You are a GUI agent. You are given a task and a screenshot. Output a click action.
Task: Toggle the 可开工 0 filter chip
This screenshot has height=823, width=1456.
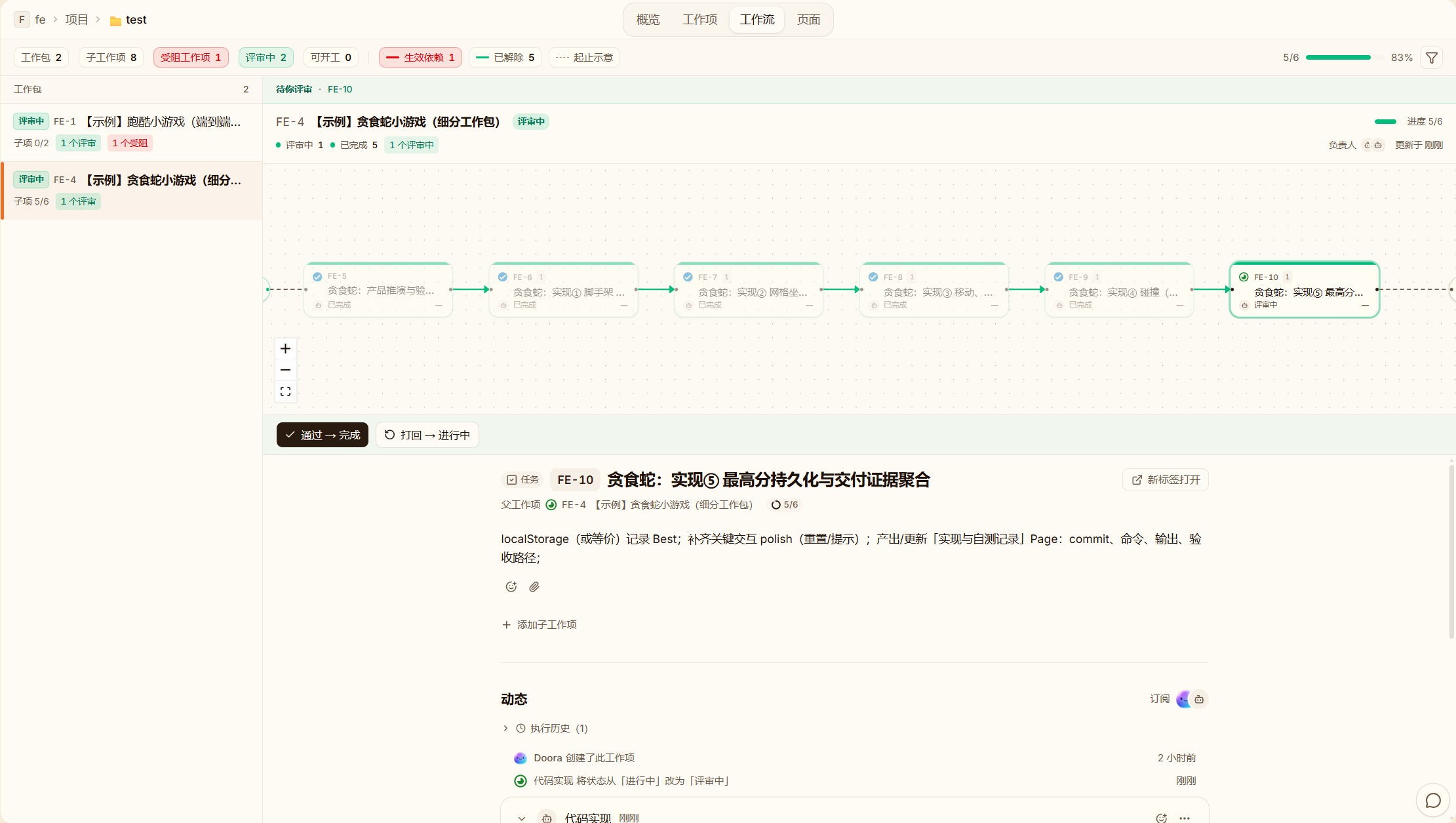click(x=331, y=58)
